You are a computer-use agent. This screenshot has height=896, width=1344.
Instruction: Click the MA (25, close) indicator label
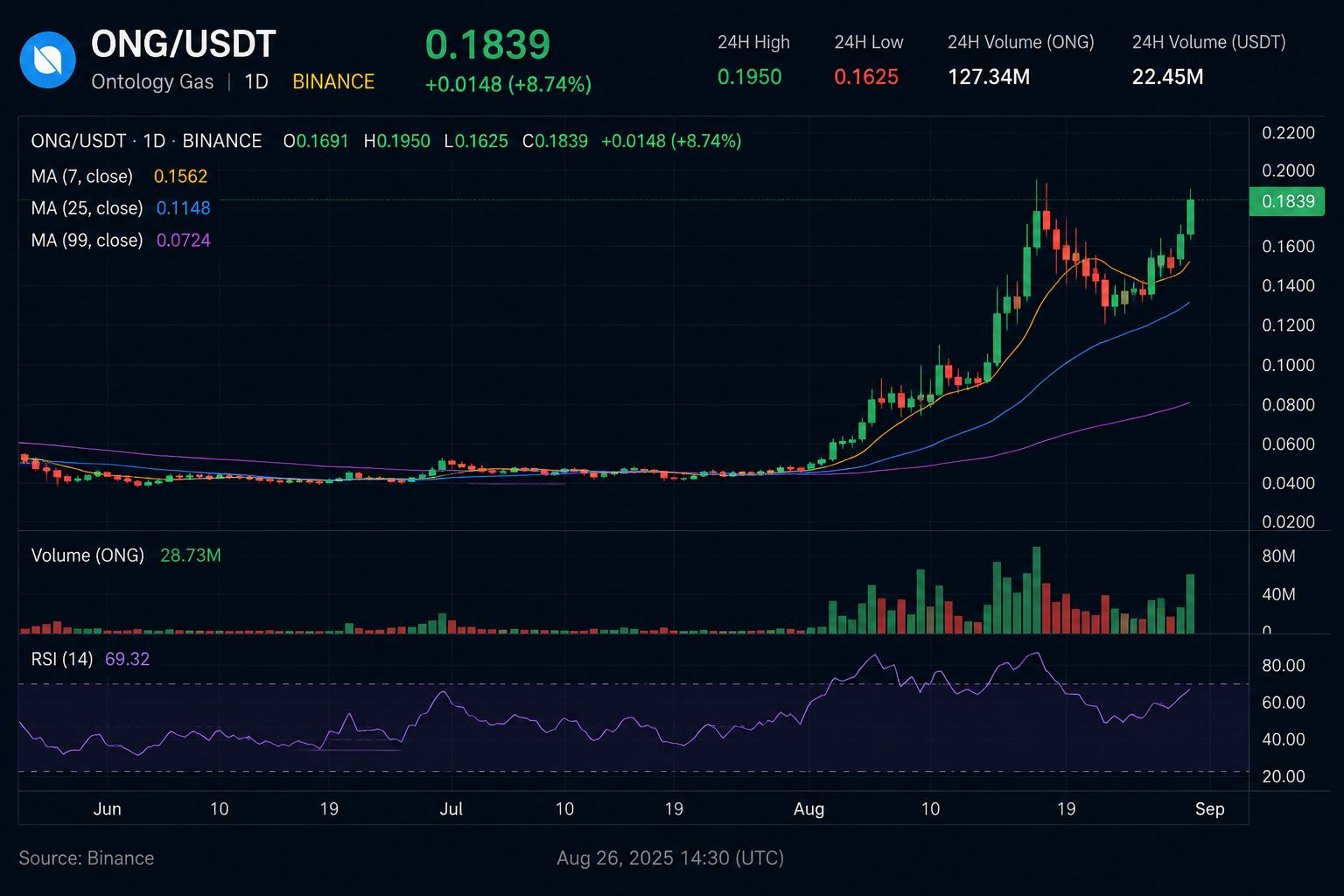click(x=87, y=208)
